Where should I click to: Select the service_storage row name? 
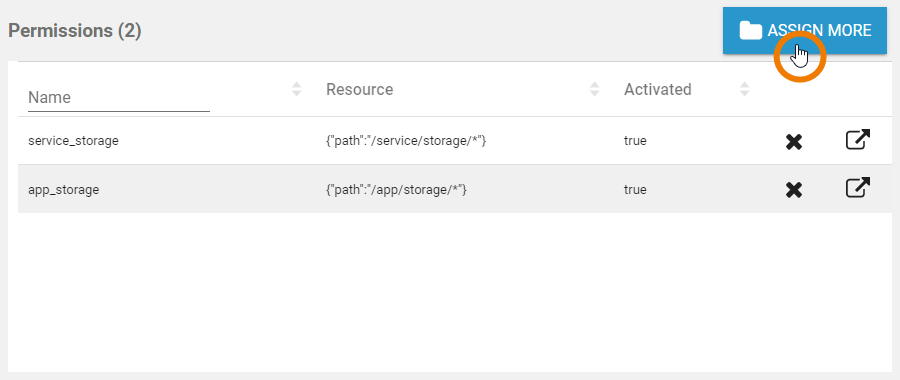coord(73,141)
